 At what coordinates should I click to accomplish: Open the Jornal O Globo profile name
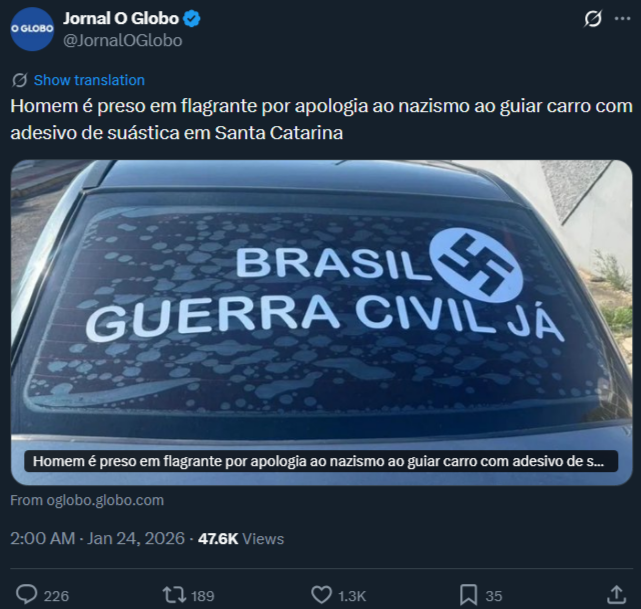(121, 19)
